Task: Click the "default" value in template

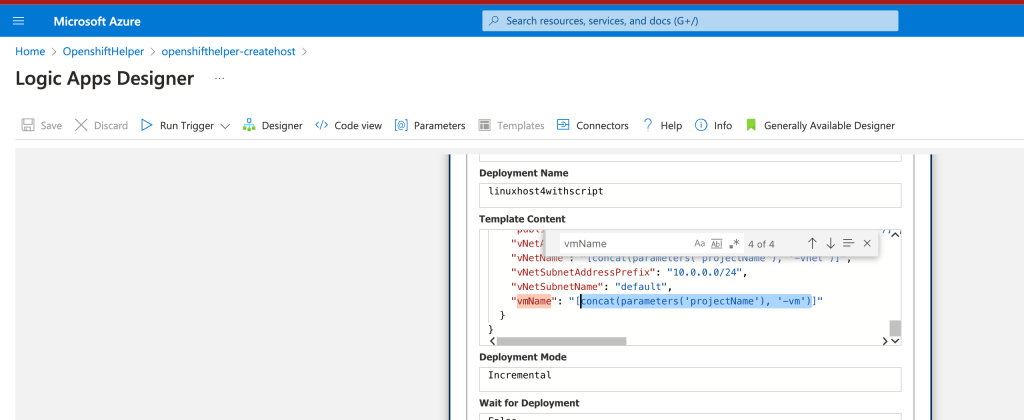Action: pos(643,287)
